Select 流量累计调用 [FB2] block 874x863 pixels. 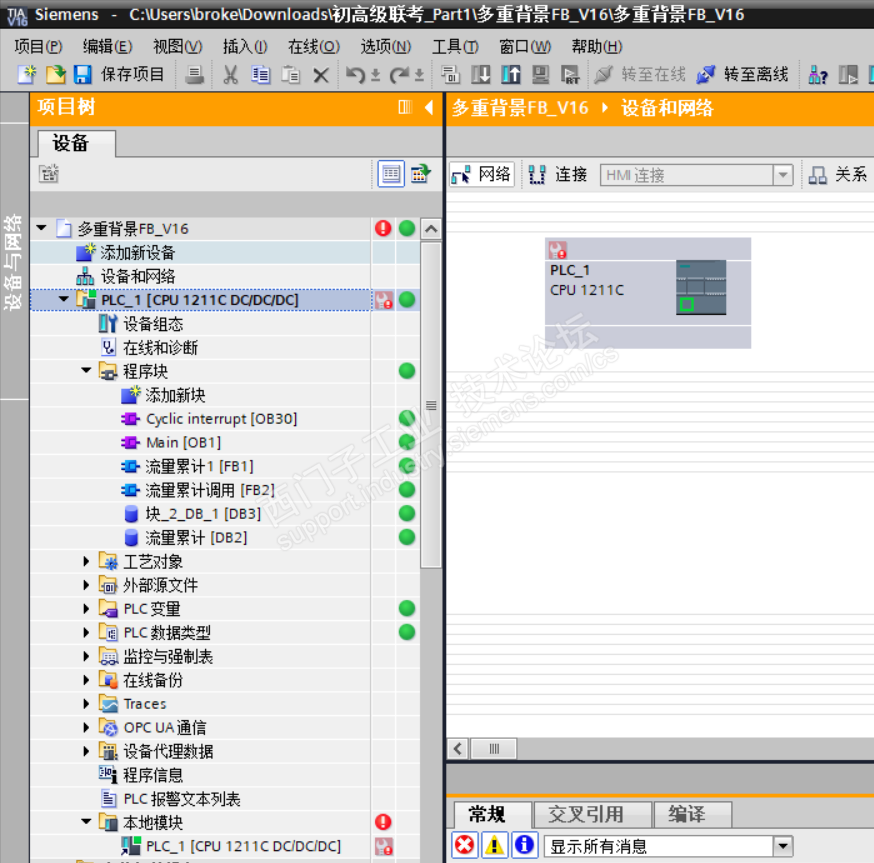click(210, 490)
